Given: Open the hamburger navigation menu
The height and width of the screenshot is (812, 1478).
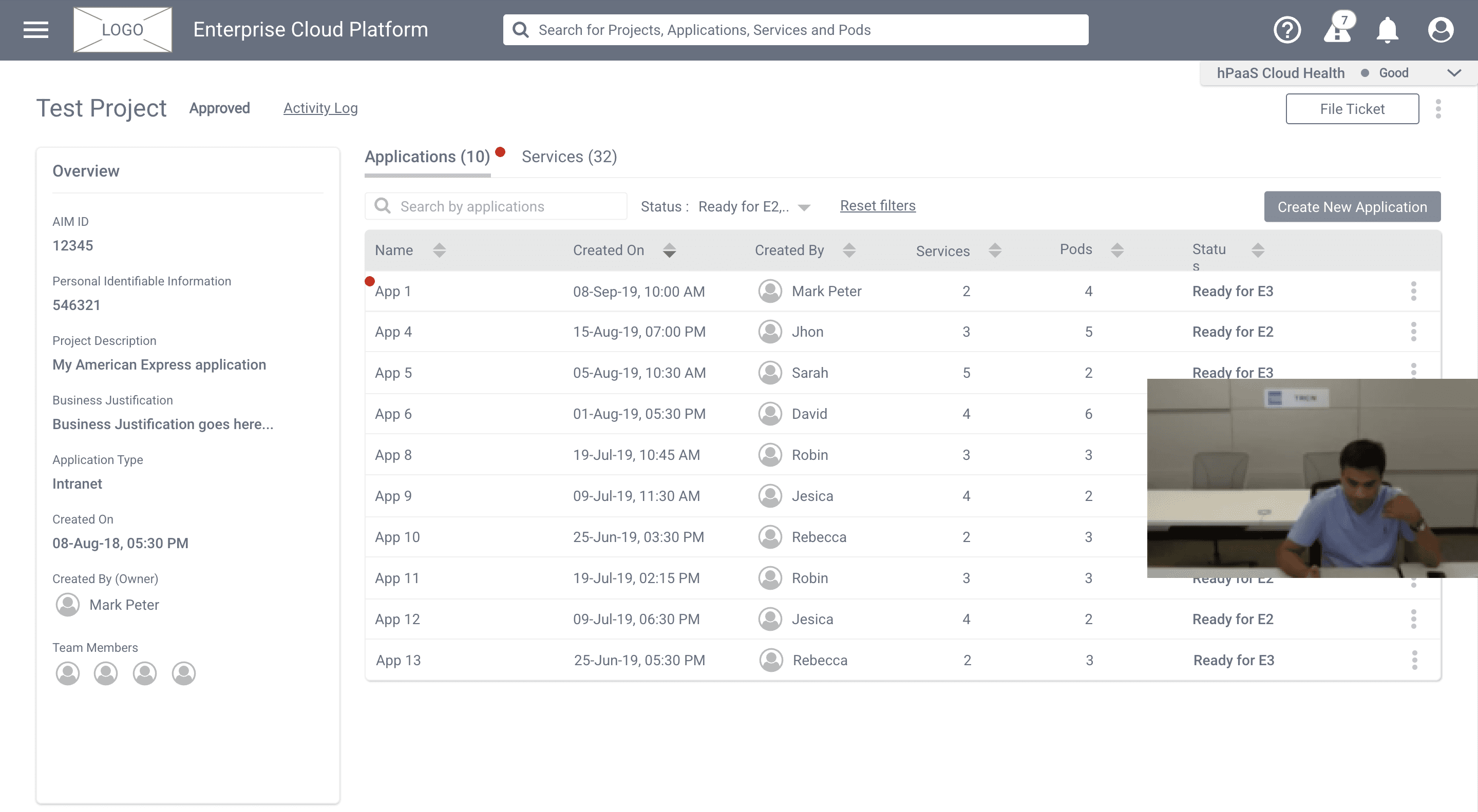Looking at the screenshot, I should point(35,30).
